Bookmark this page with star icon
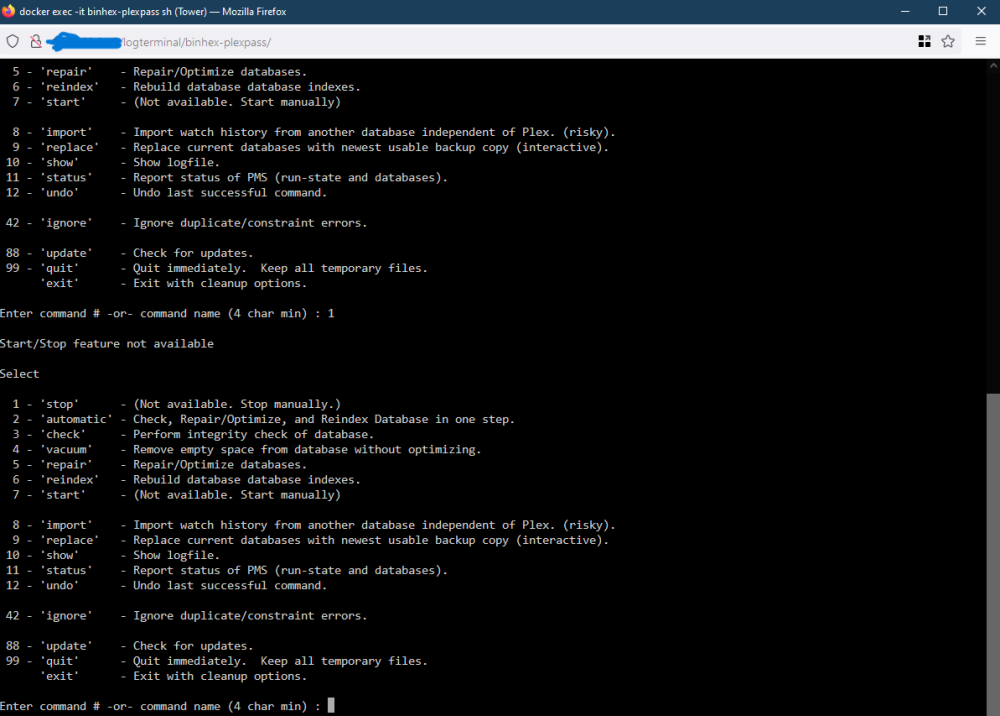This screenshot has width=1000, height=716. tap(948, 41)
